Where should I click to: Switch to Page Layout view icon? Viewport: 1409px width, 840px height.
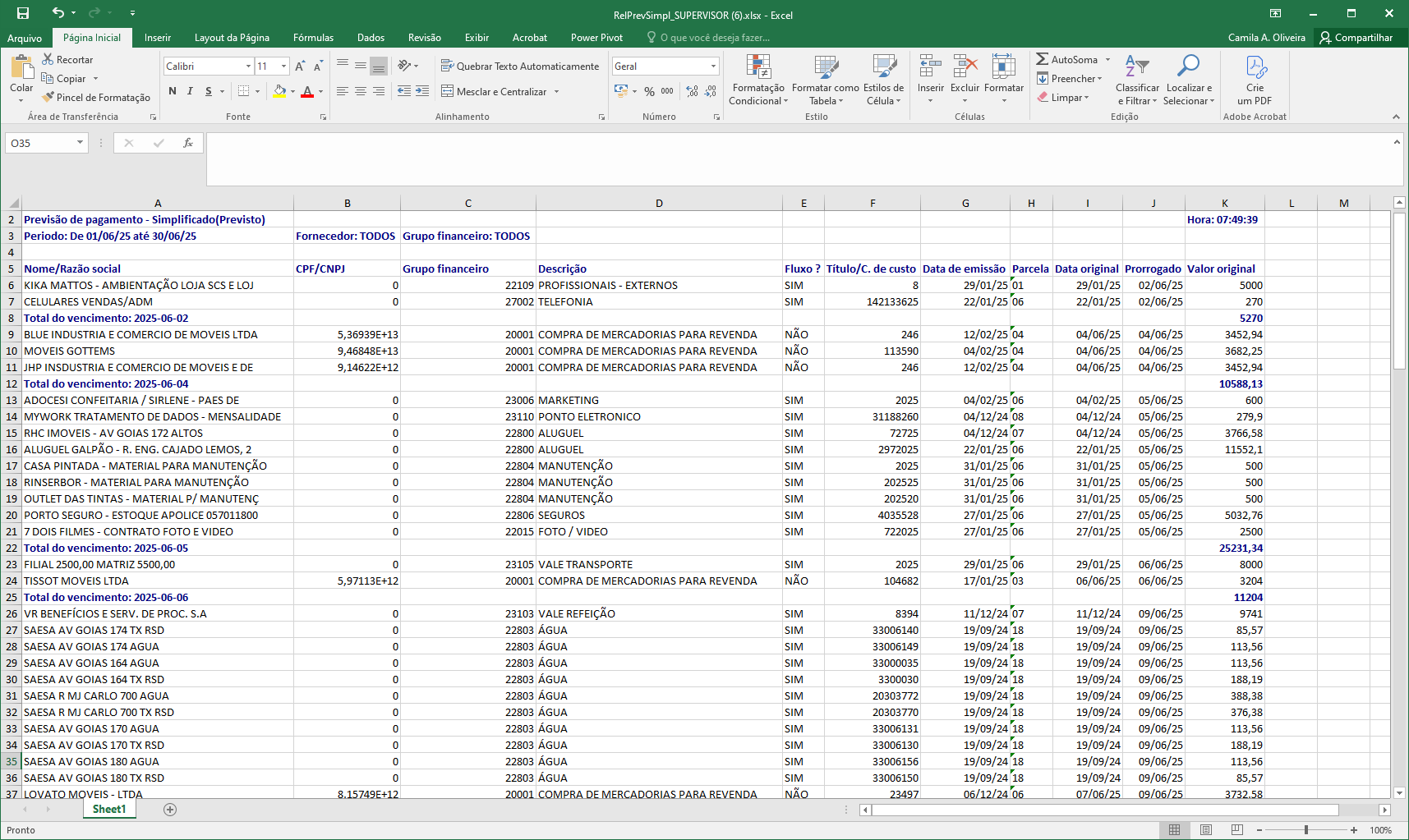pyautogui.click(x=1206, y=830)
